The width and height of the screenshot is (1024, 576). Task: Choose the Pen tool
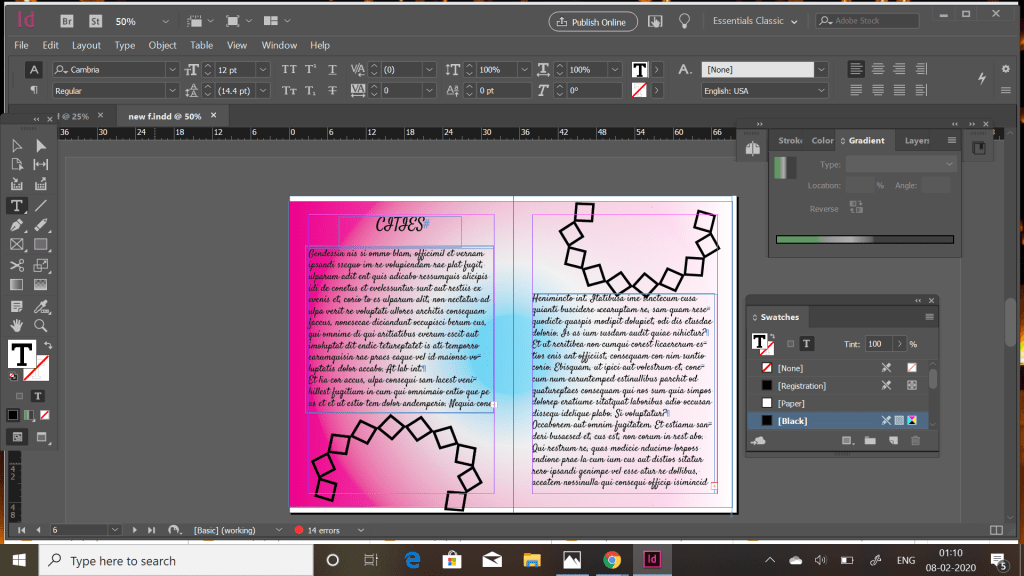[17, 225]
